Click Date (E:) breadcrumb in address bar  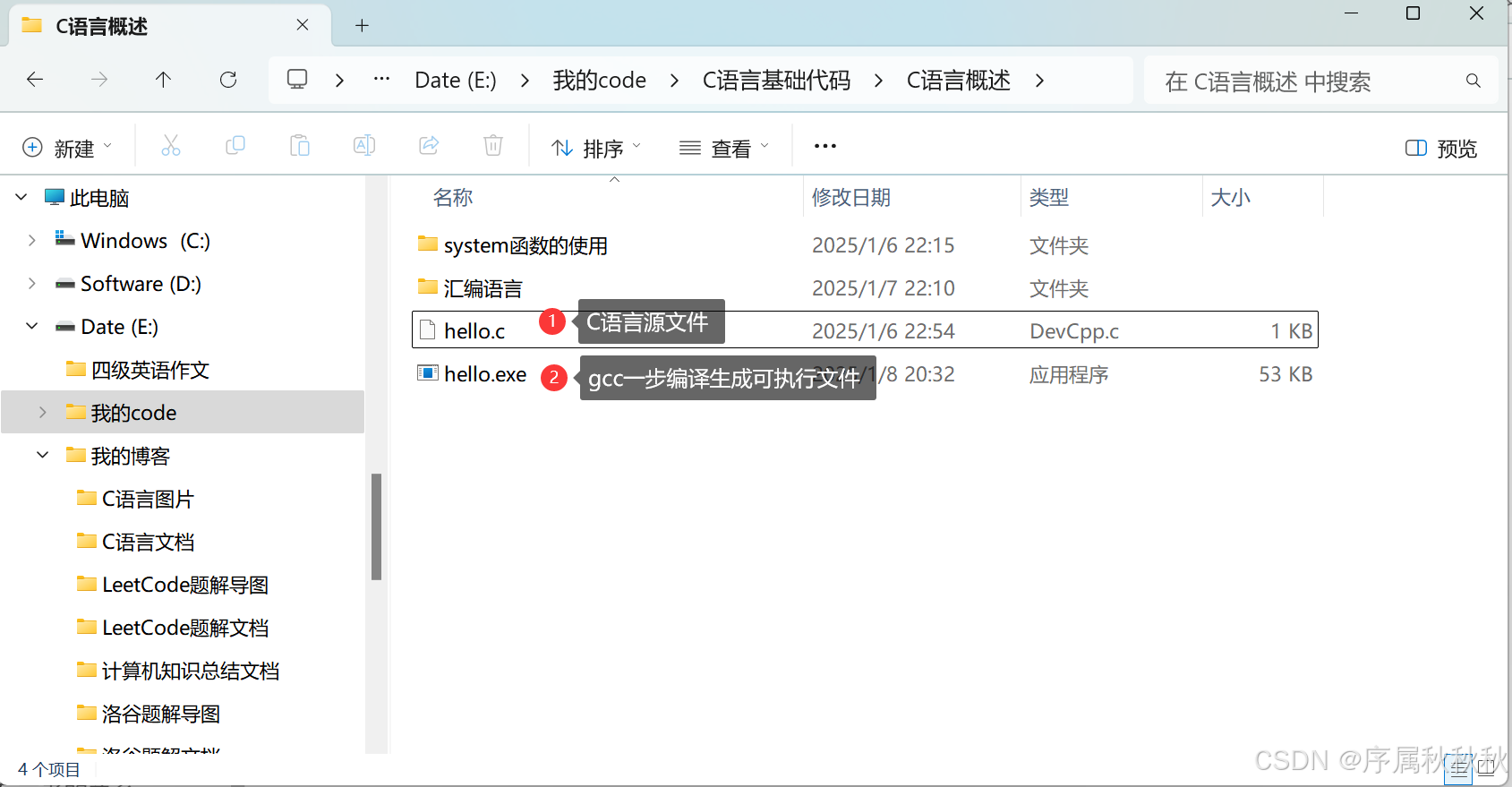click(456, 81)
